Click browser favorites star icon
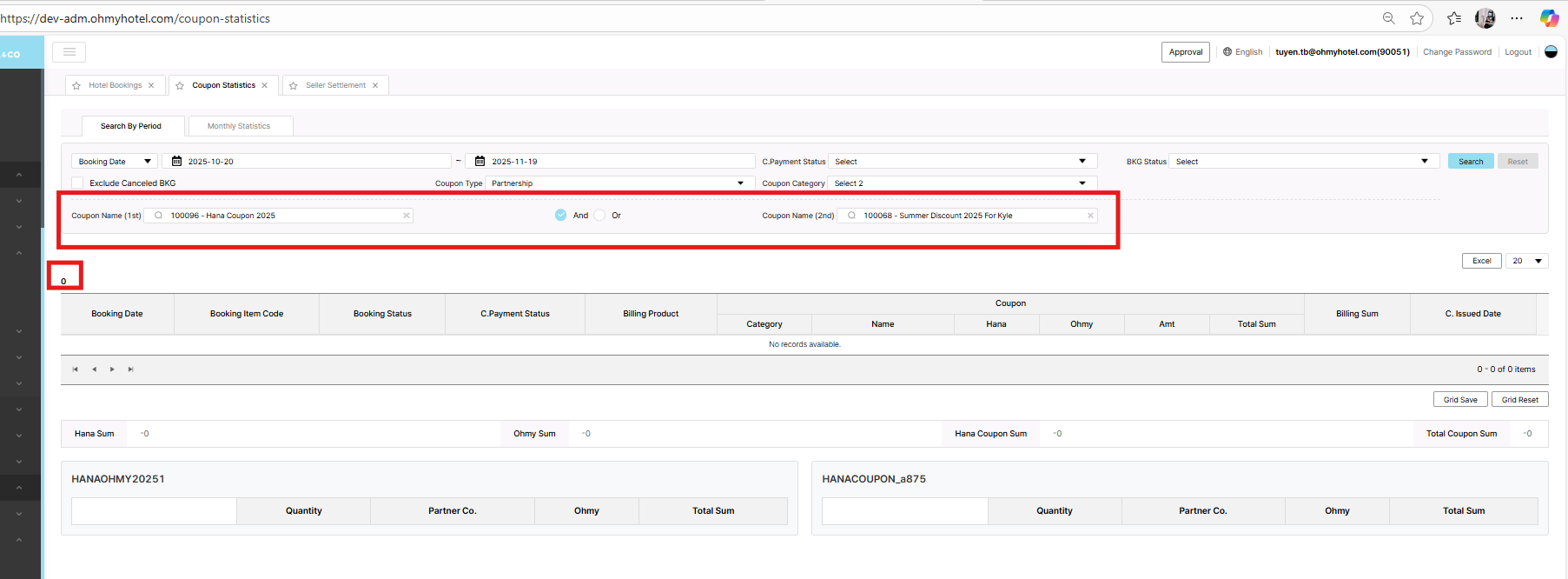Image resolution: width=1568 pixels, height=579 pixels. [1417, 18]
